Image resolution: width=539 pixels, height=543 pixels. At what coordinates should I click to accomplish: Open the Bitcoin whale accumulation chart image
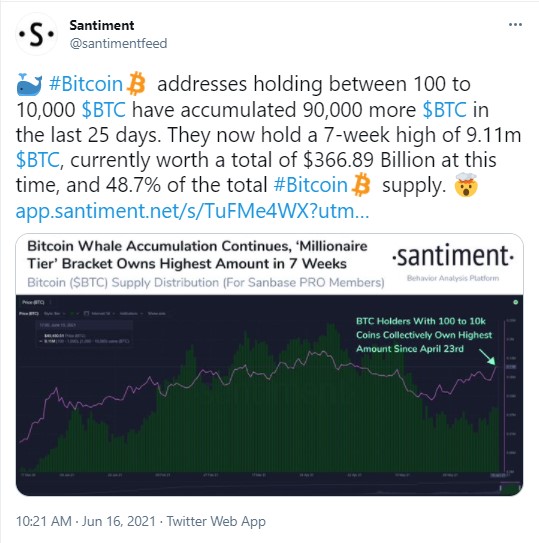pyautogui.click(x=269, y=365)
